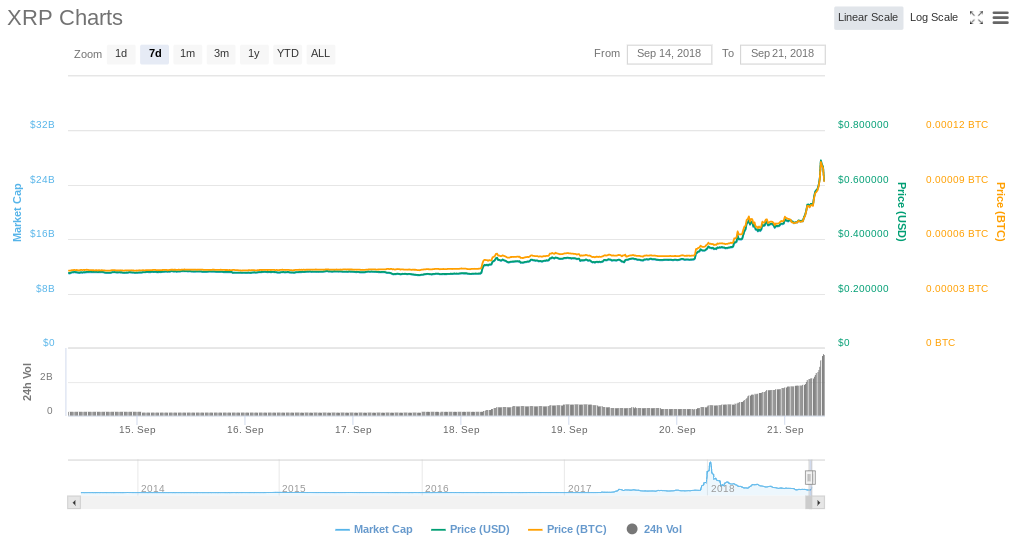Click the $16B axis label
The image size is (1015, 542).
[x=42, y=234]
